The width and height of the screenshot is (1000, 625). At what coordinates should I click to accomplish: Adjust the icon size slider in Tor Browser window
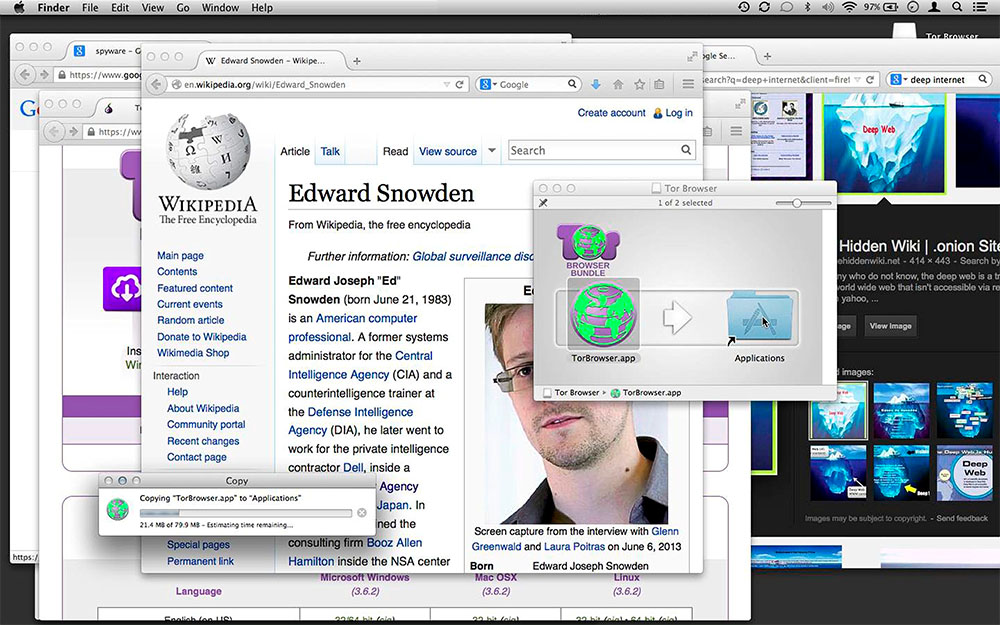(x=797, y=203)
